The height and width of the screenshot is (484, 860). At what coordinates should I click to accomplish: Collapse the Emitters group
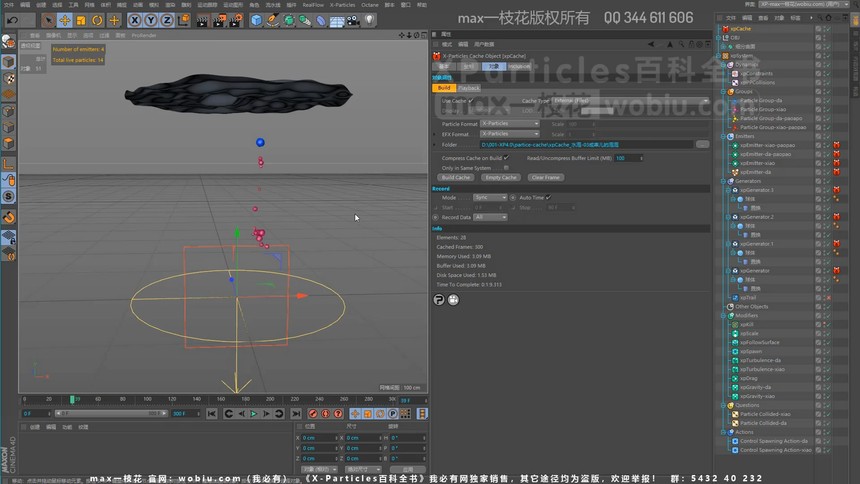(723, 136)
